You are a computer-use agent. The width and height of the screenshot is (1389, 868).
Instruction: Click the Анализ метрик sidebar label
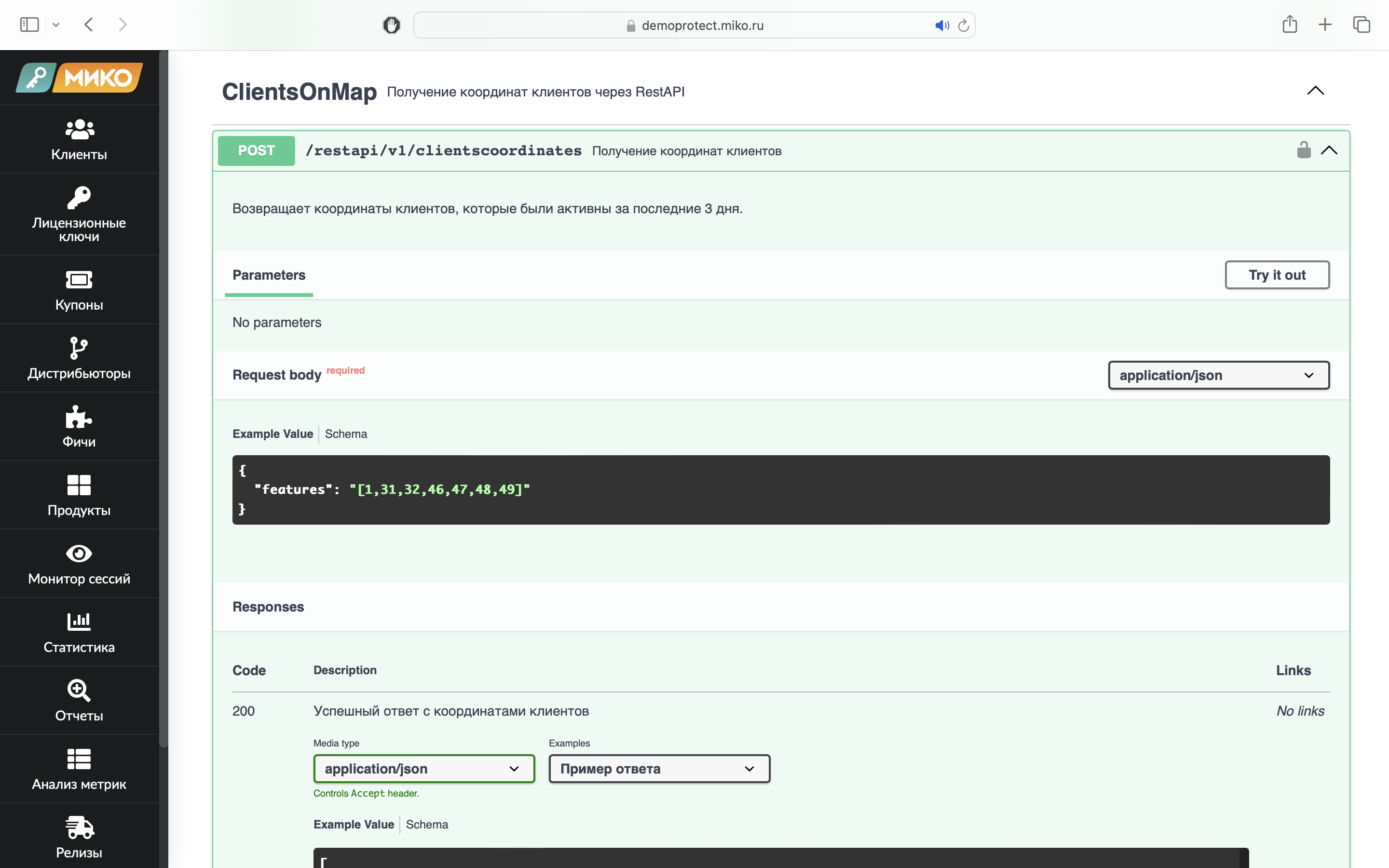pos(79,784)
